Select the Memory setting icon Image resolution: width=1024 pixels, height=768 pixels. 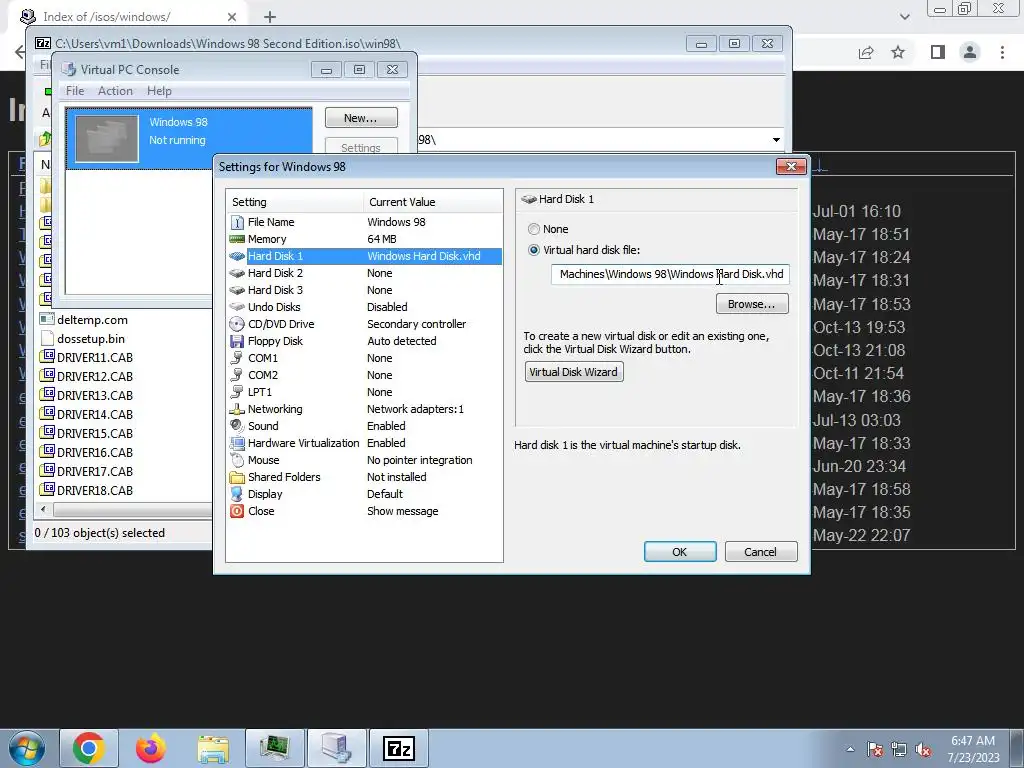237,239
